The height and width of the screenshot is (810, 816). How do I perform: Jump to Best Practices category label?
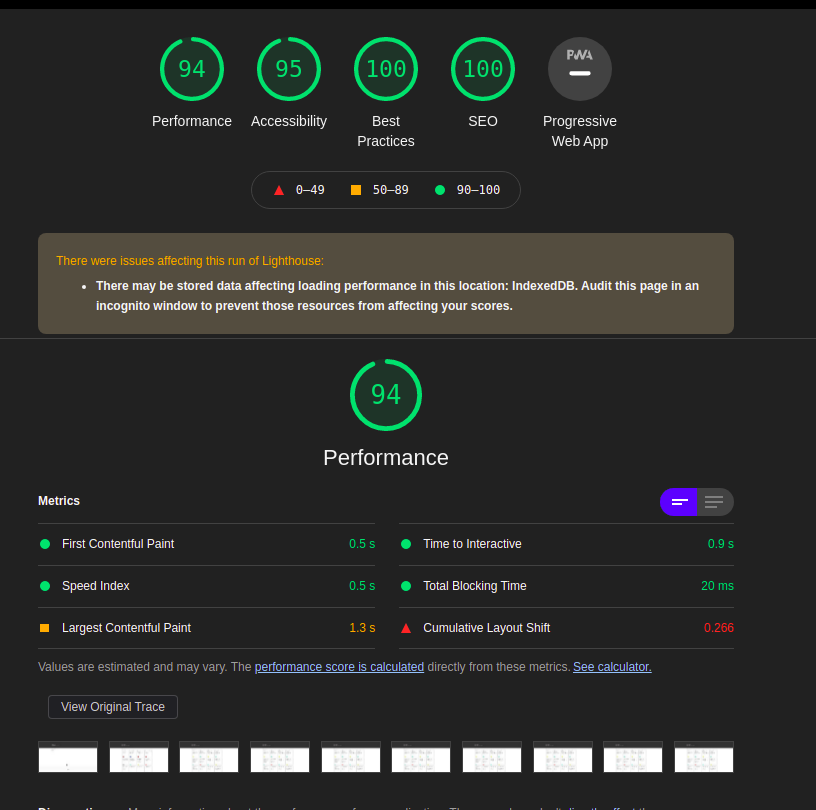[x=386, y=131]
